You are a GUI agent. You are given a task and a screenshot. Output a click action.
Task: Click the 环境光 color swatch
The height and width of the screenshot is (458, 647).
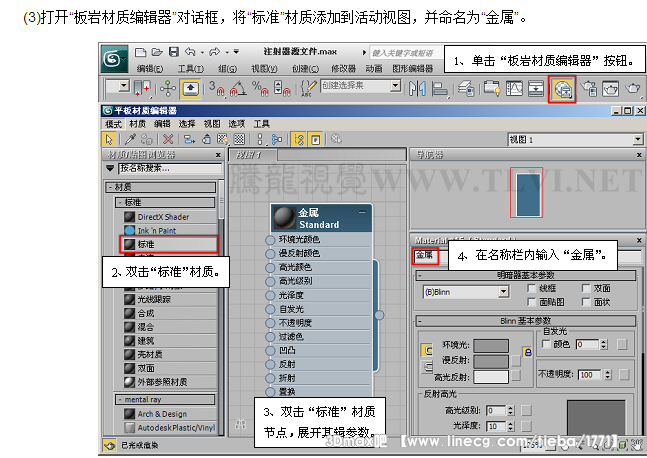click(x=491, y=346)
